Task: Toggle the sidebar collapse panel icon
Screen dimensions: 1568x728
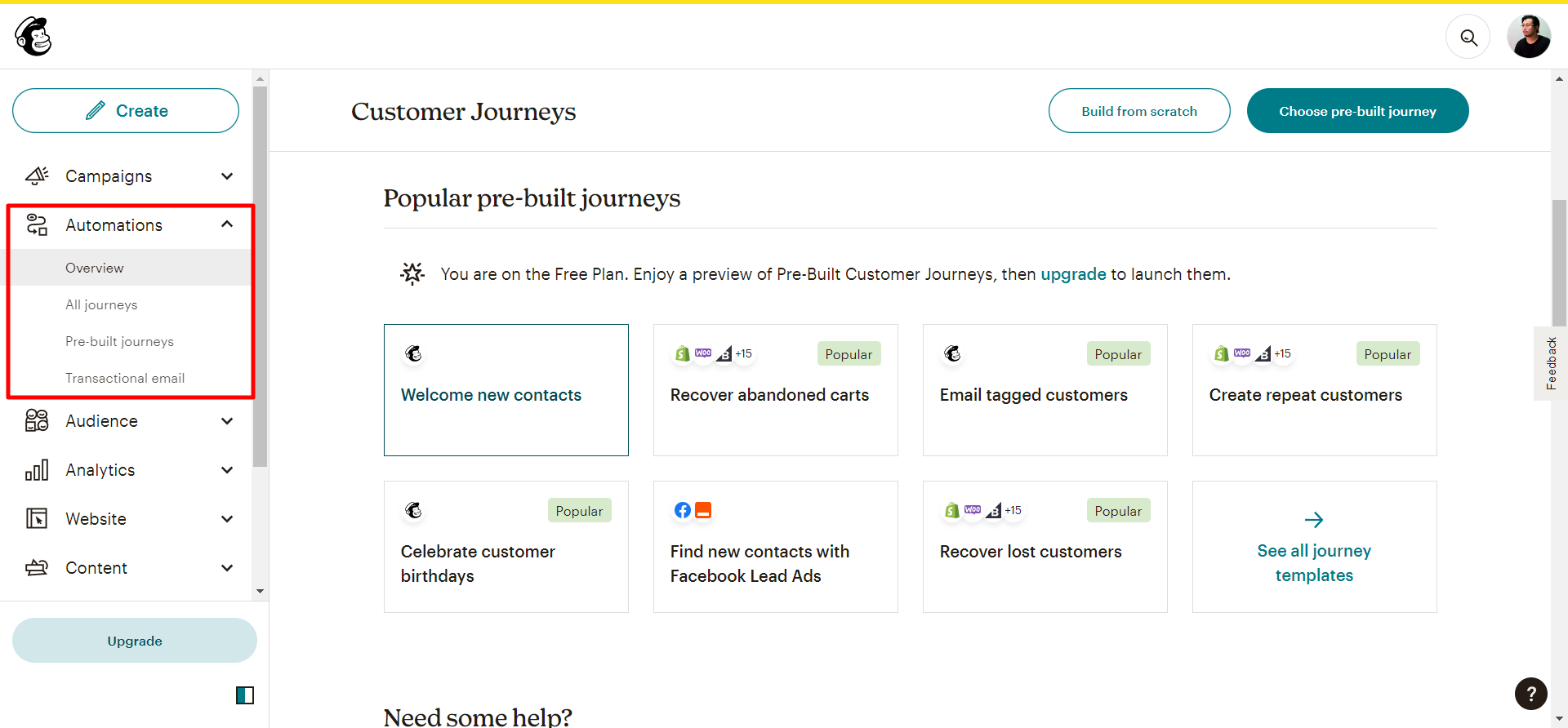Action: [x=244, y=695]
